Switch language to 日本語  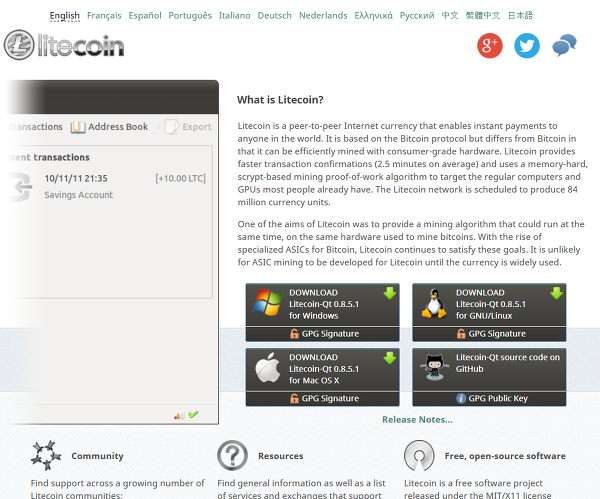tap(520, 16)
